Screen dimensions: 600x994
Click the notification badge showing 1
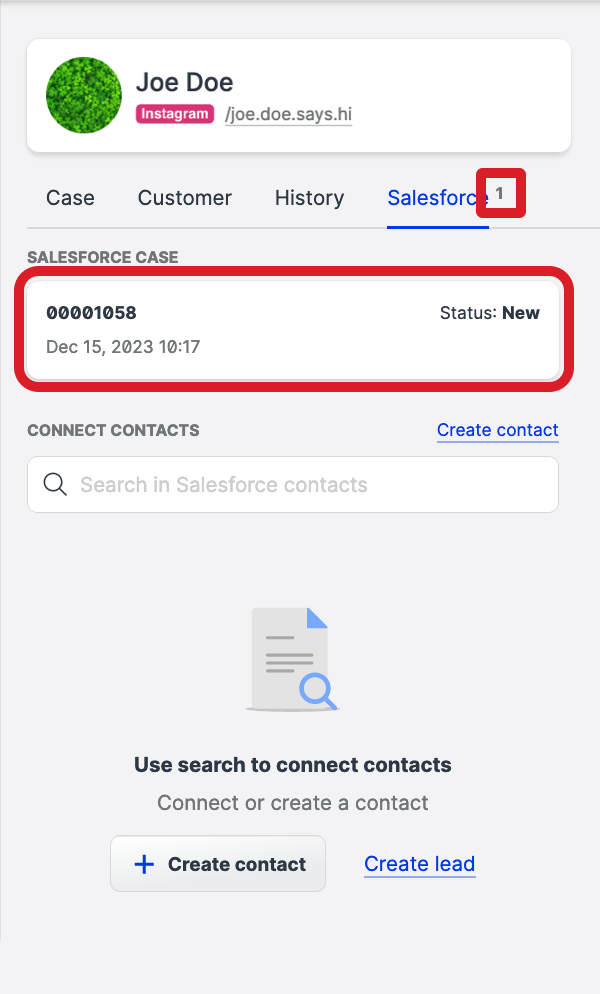pyautogui.click(x=500, y=193)
